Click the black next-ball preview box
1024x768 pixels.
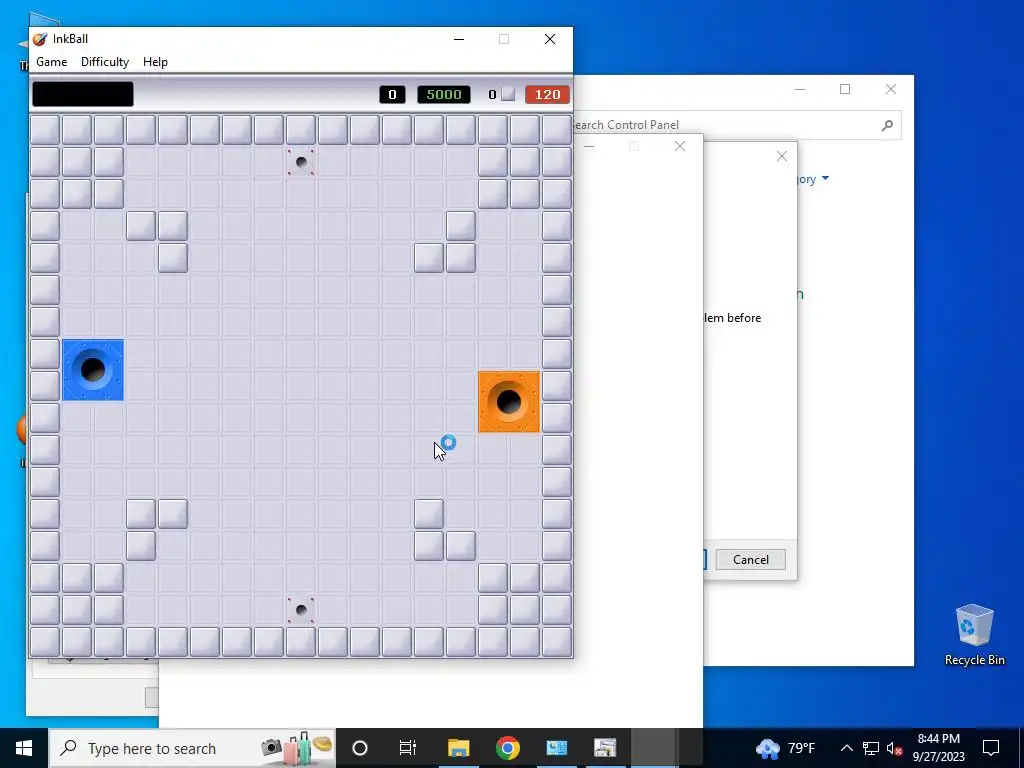[x=83, y=94]
